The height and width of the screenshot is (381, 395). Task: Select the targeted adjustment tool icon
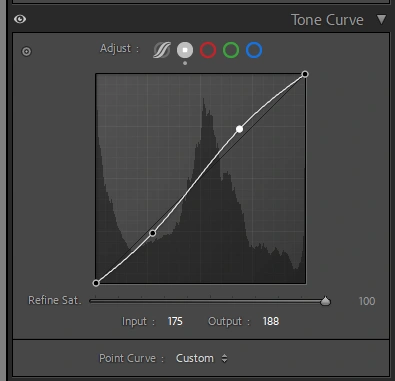[x=26, y=51]
